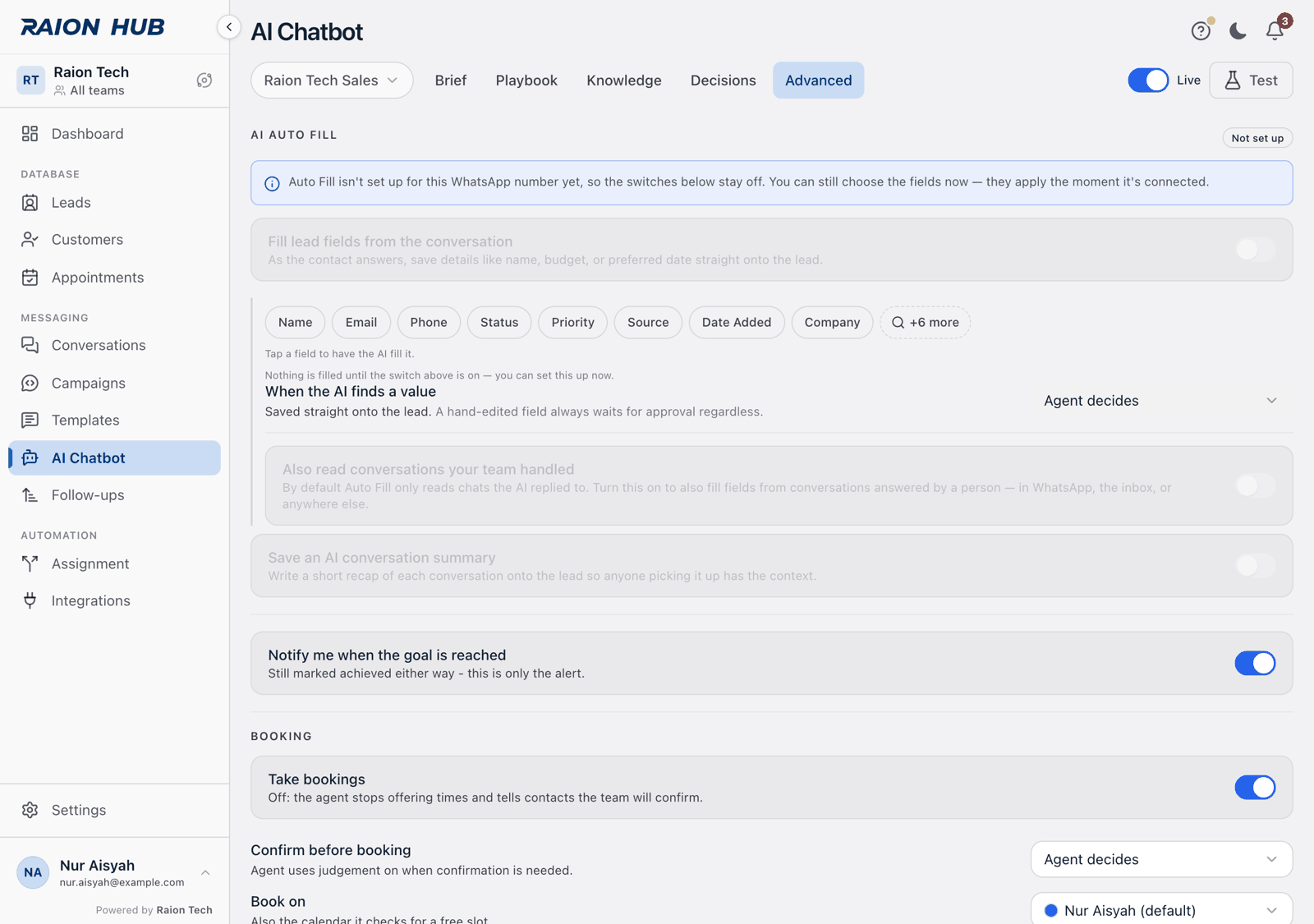
Task: Select the Company field chip
Action: [x=832, y=322]
